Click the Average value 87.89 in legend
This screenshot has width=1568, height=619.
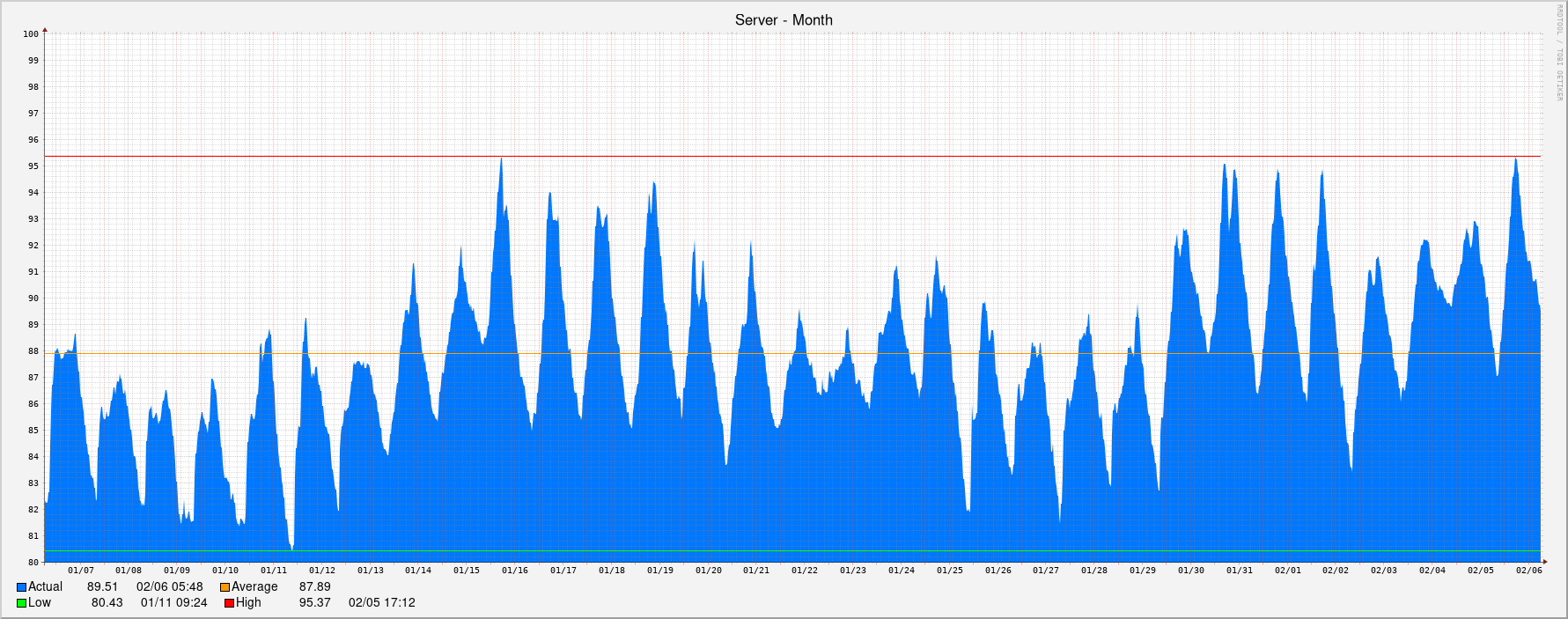[314, 587]
